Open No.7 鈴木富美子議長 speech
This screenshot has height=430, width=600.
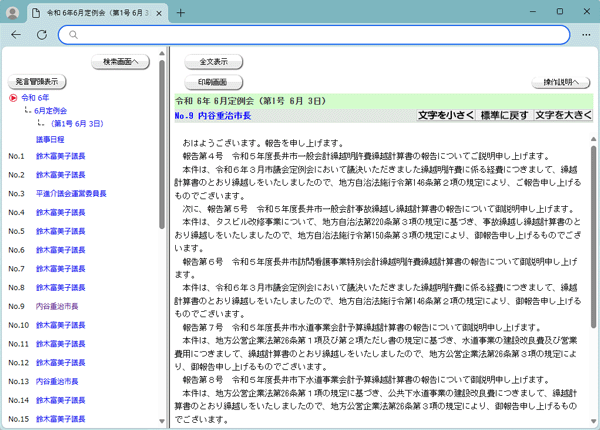tap(60, 269)
